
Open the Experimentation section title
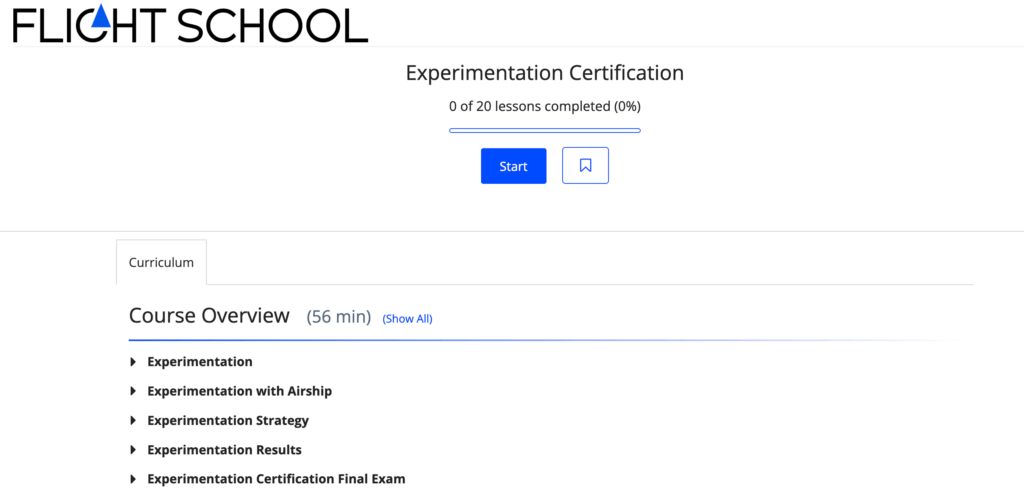pos(200,362)
